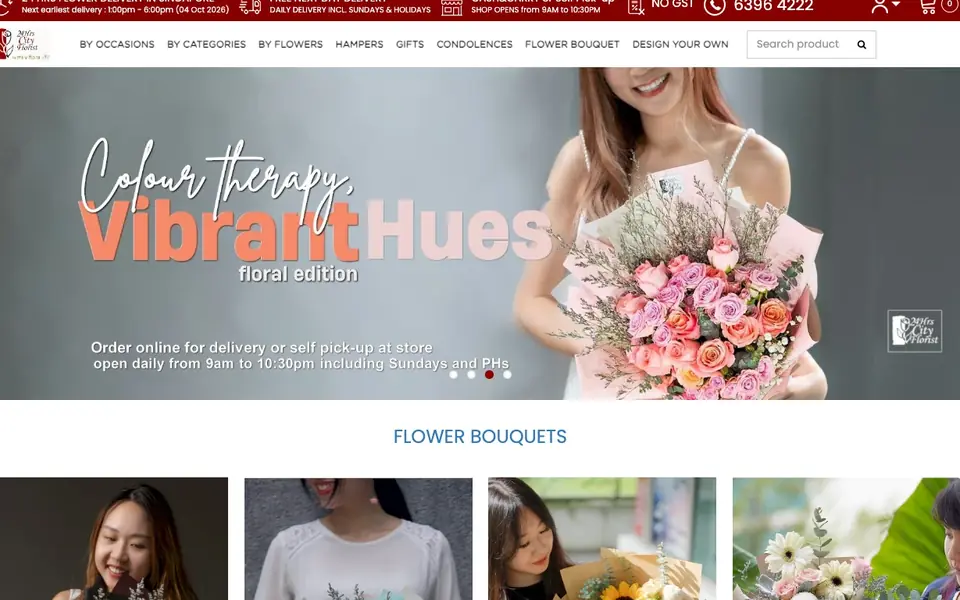Expand the account dropdown arrow

coord(896,4)
